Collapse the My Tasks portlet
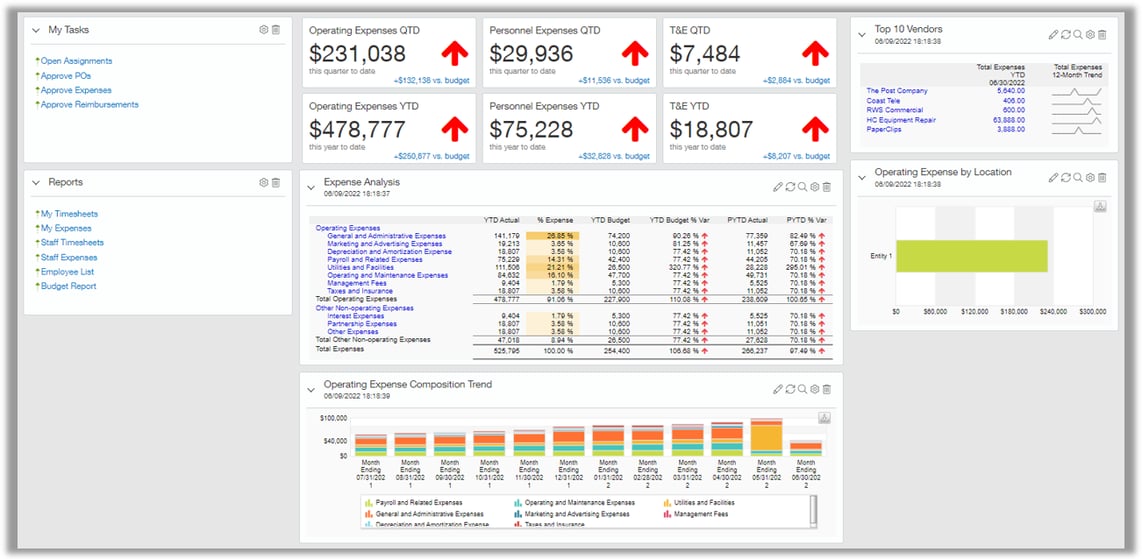 (36, 30)
